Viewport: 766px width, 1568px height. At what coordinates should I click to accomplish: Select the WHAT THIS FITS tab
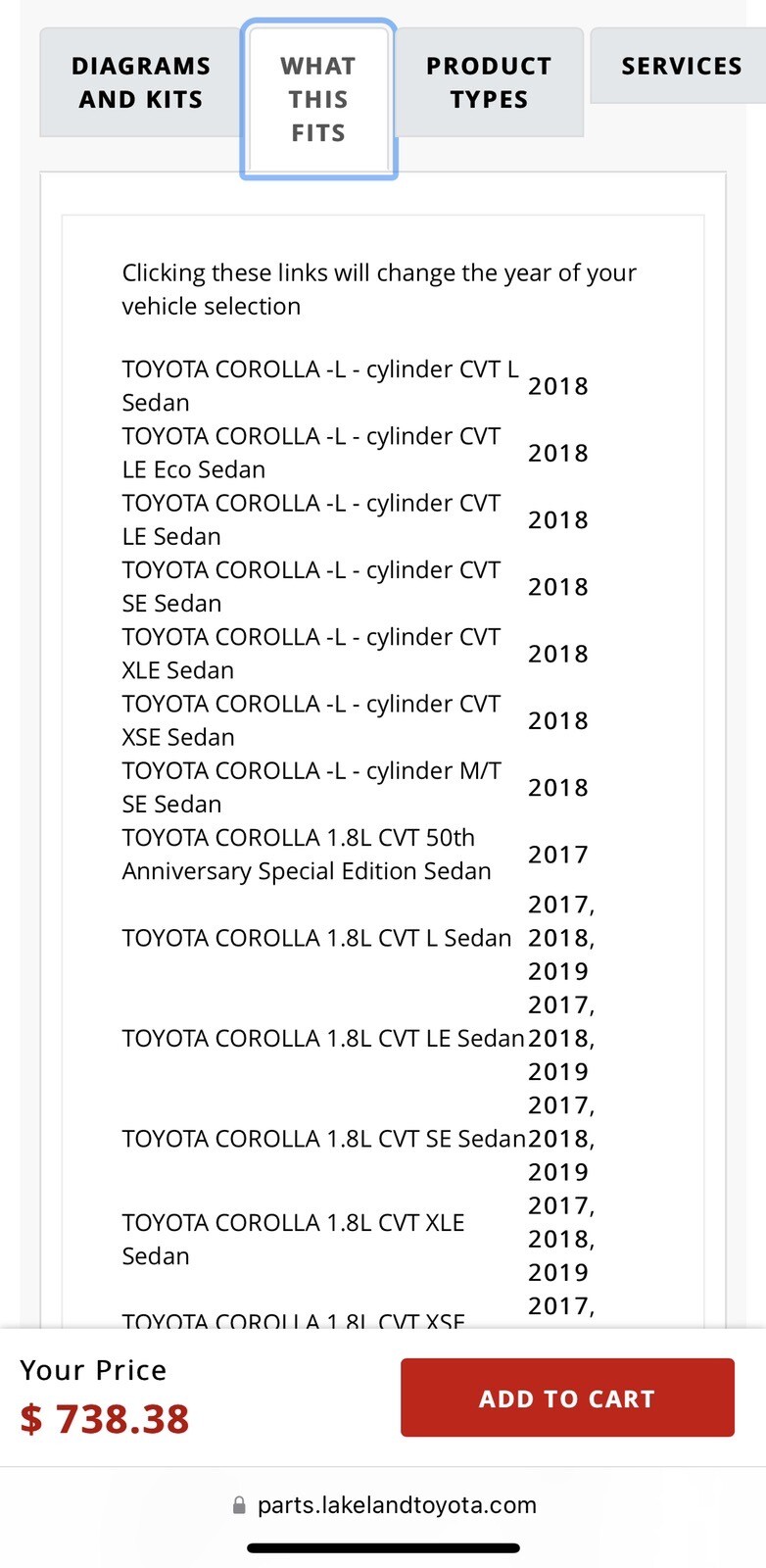tap(317, 99)
